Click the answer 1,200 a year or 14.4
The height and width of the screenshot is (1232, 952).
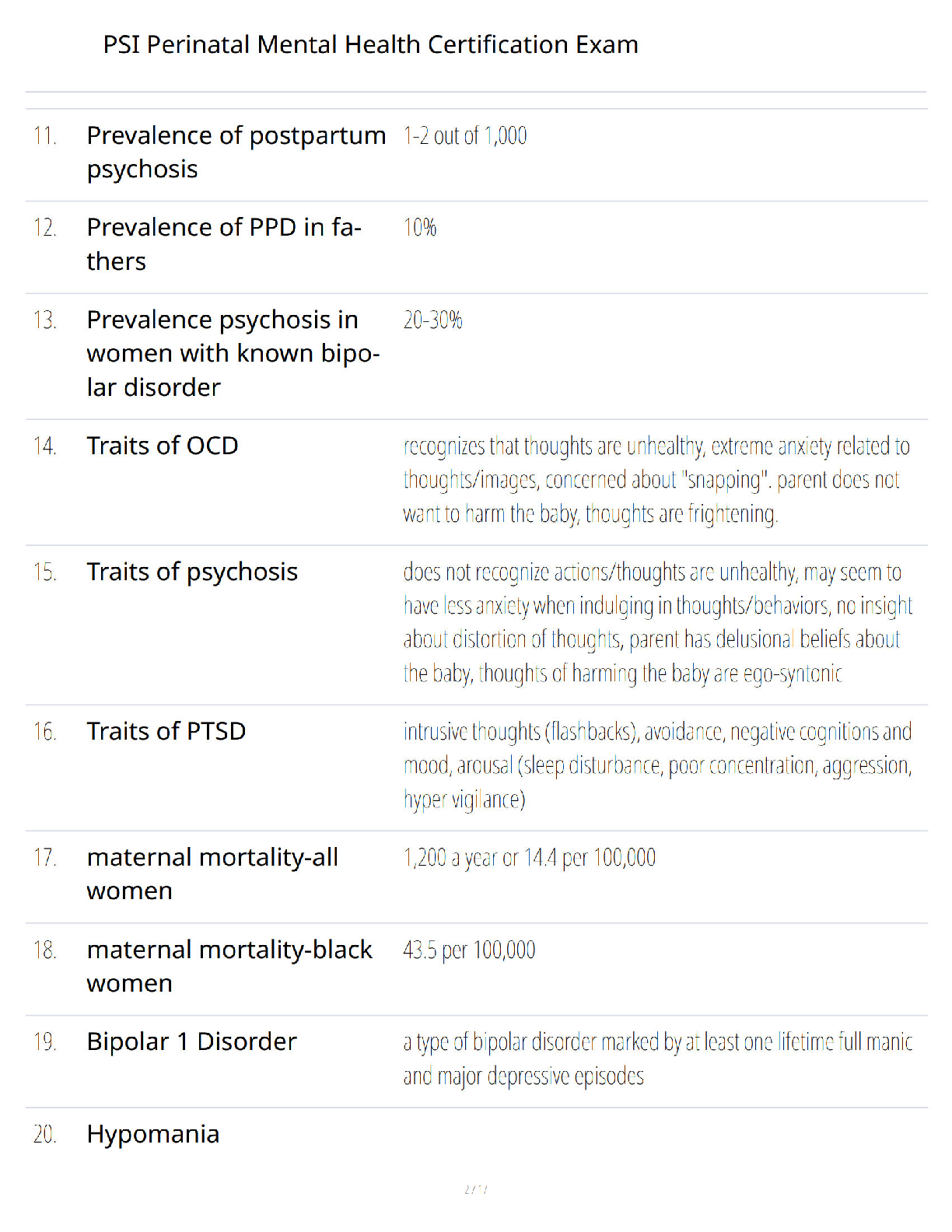[530, 858]
